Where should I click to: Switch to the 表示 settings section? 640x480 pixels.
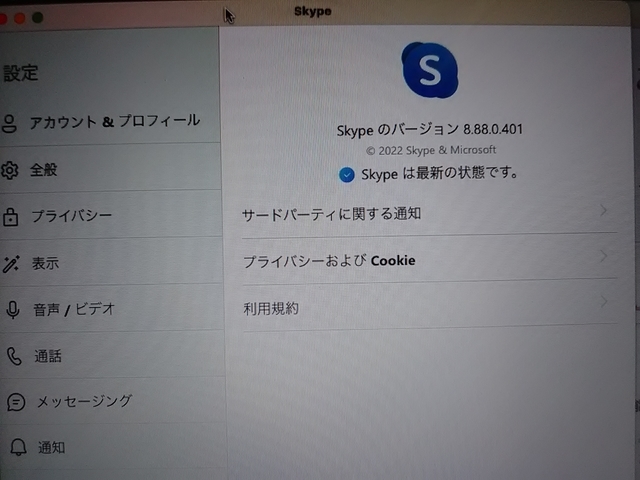(111, 262)
